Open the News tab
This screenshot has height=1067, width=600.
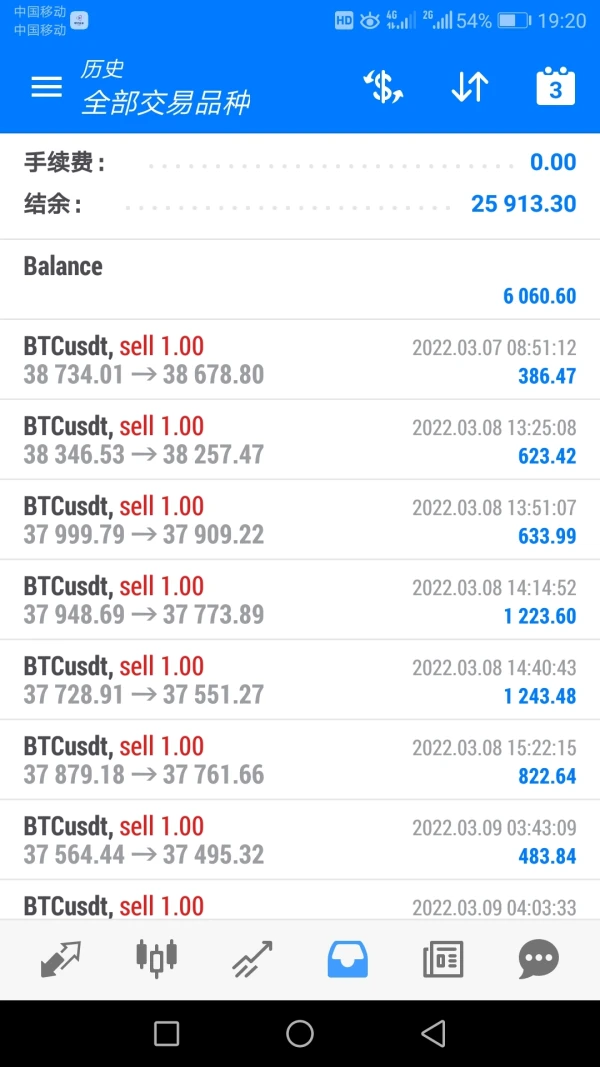tap(443, 959)
